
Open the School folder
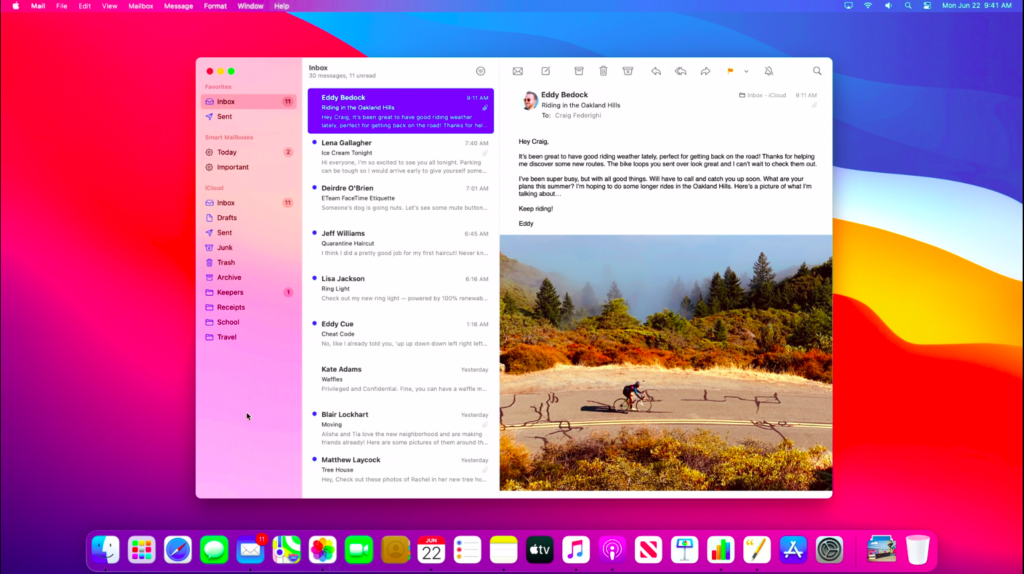[248, 322]
